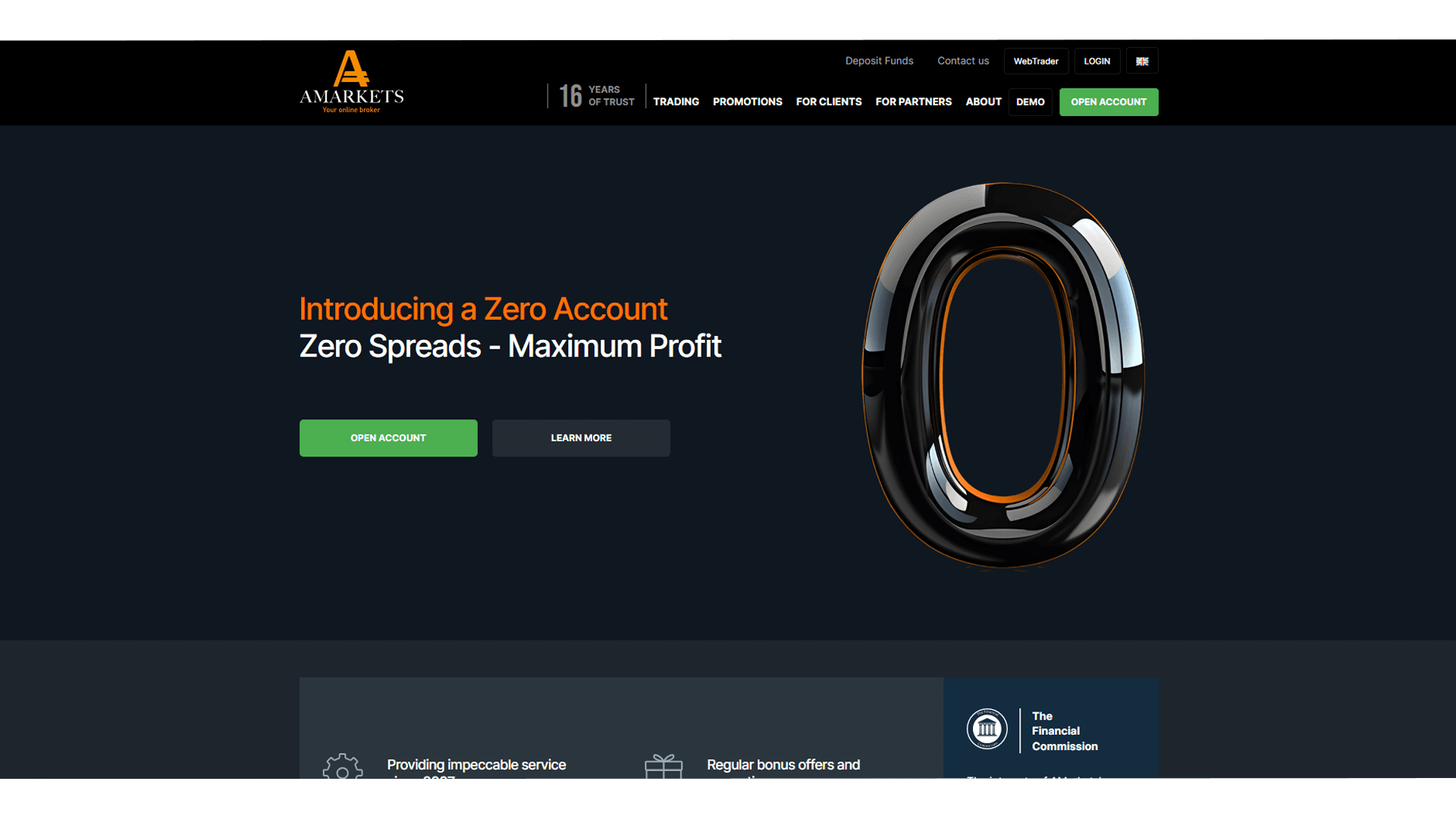
Task: Open the Trading menu
Action: 676,102
